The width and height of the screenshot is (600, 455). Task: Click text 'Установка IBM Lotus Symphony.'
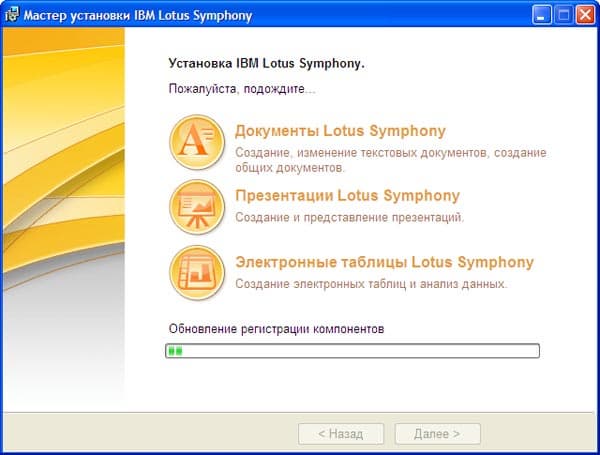(x=267, y=64)
